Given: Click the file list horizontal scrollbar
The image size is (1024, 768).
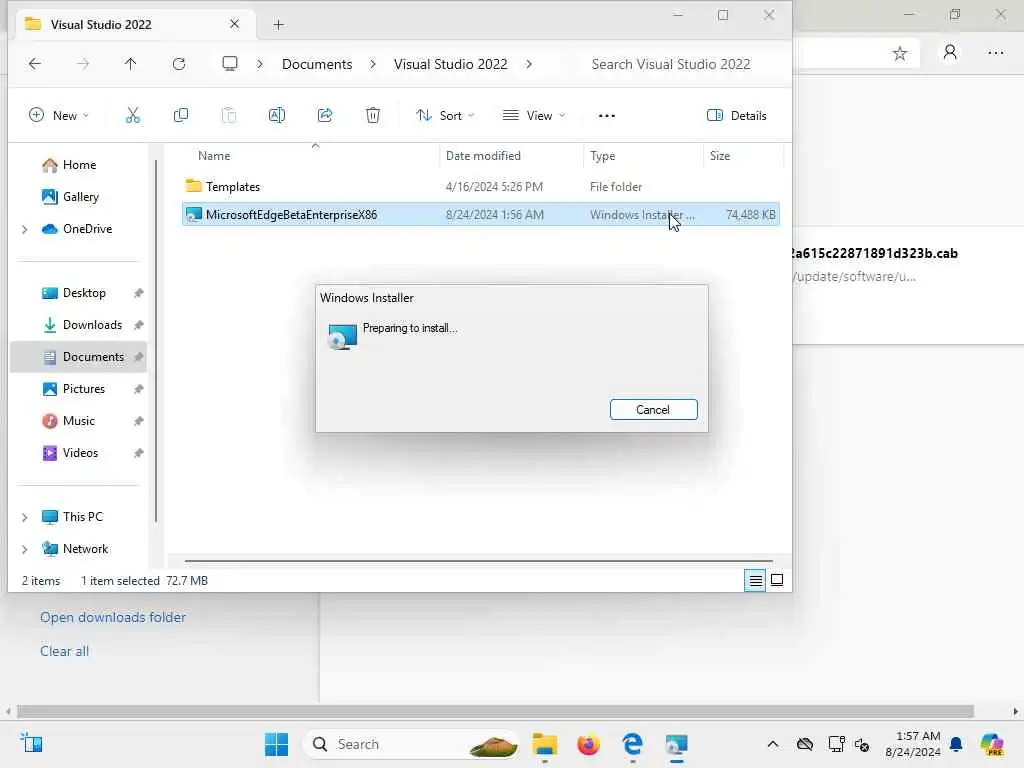Looking at the screenshot, I should (479, 561).
